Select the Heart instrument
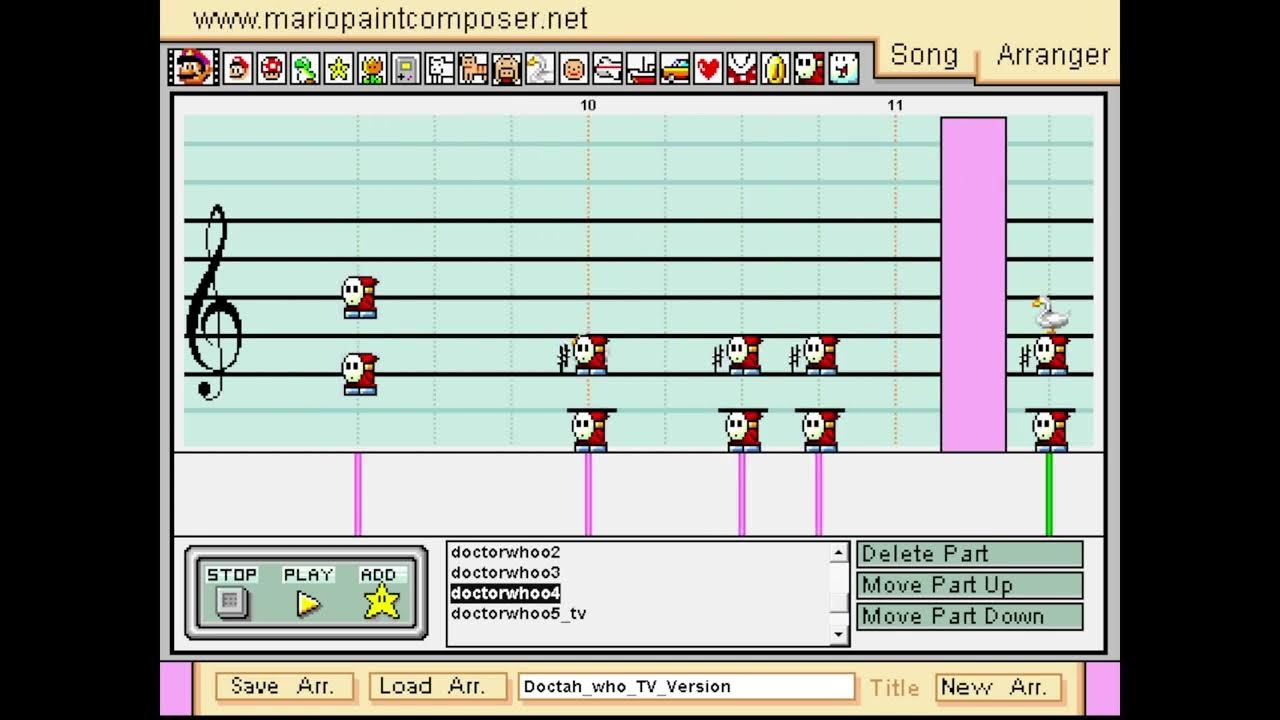Screen dimensions: 1280x720 tap(708, 69)
